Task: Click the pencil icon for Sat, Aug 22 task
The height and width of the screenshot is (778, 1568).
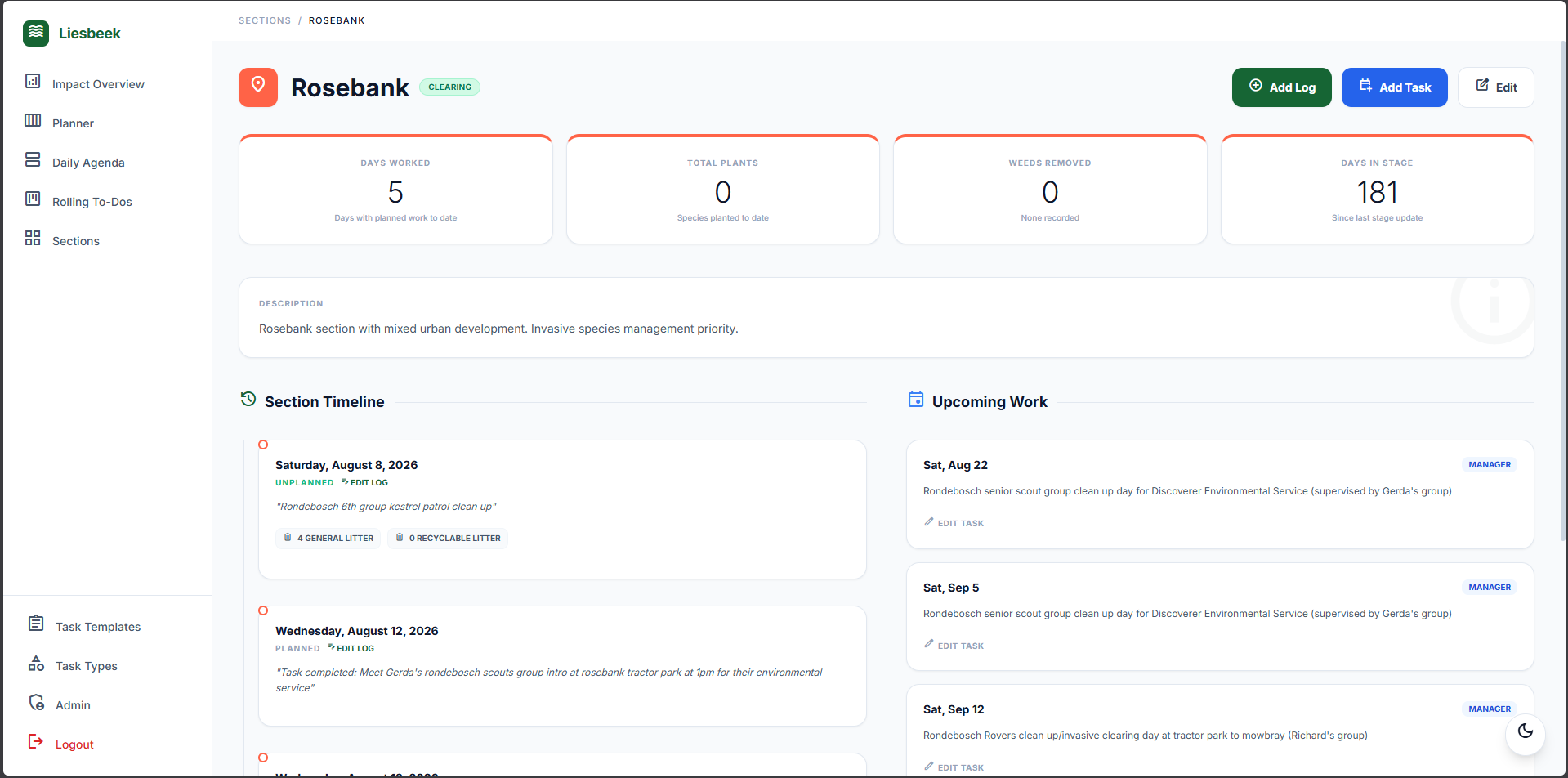Action: 928,522
